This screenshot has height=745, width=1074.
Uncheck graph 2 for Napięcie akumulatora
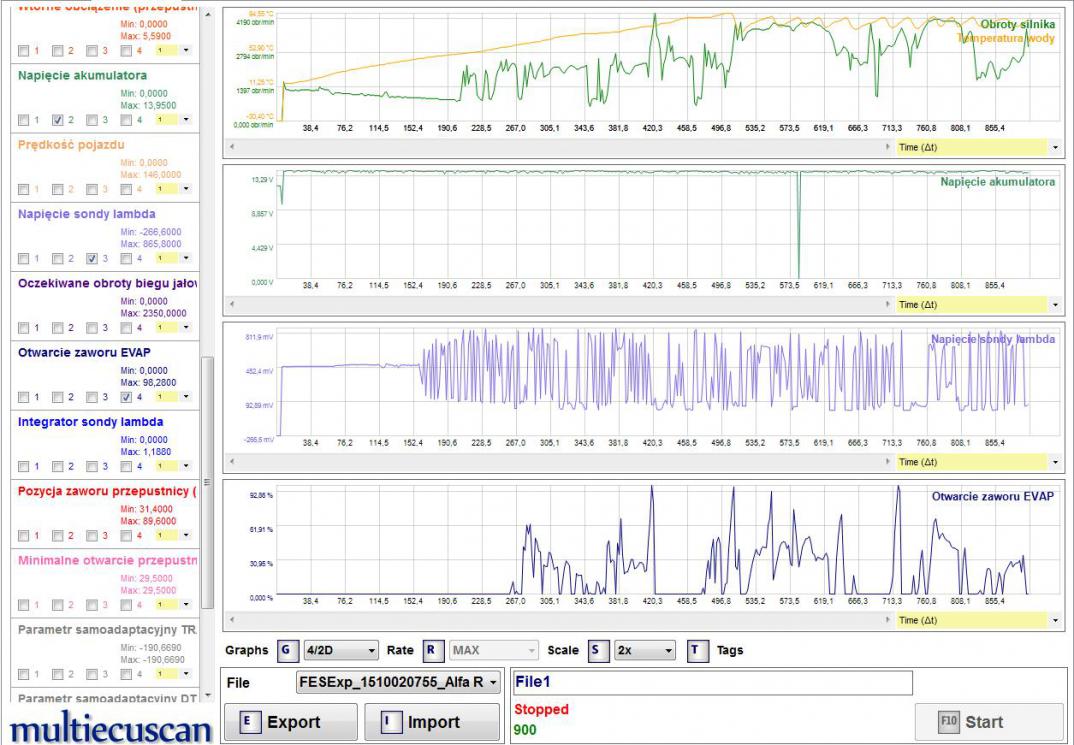coord(57,120)
